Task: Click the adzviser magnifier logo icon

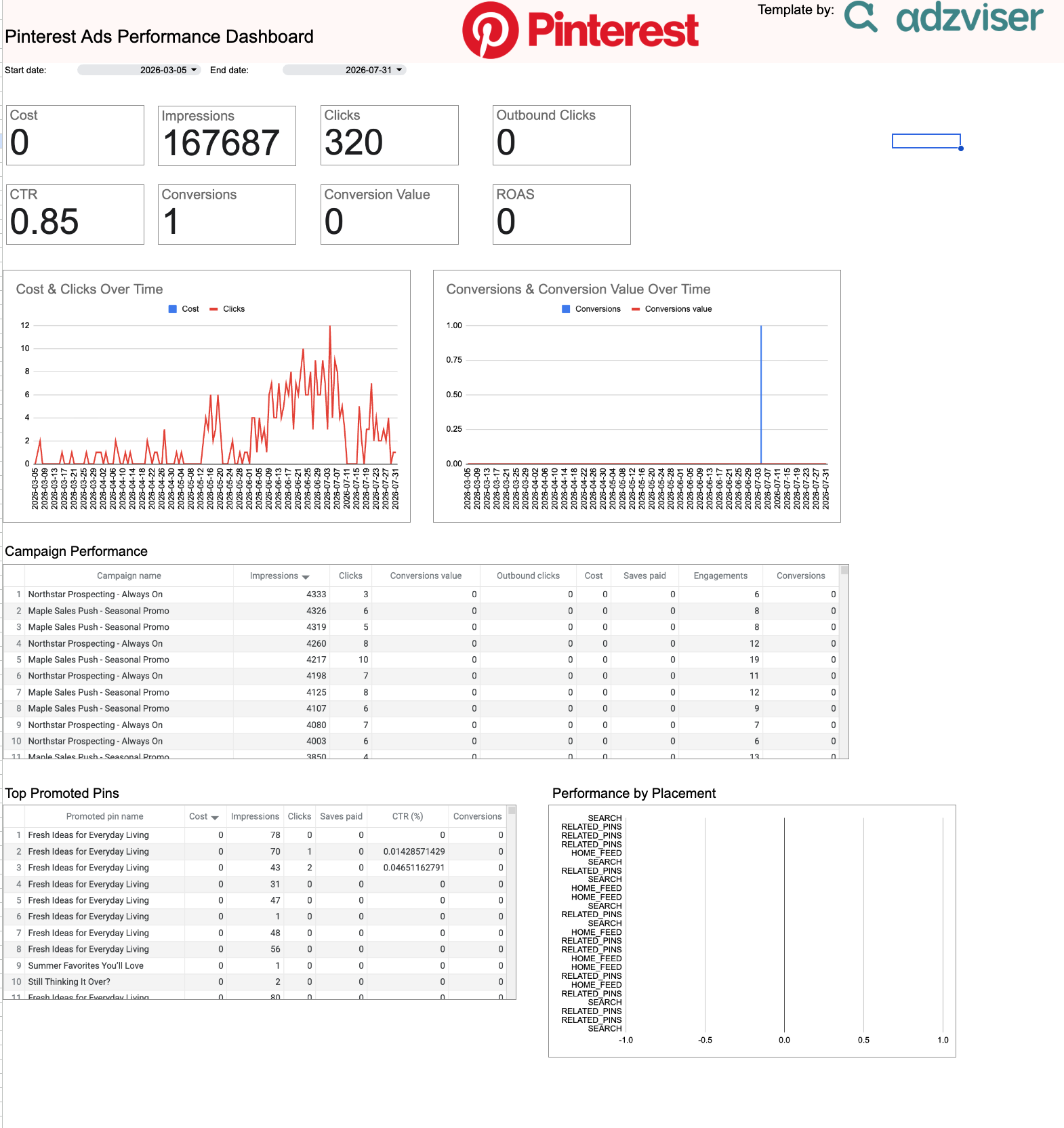Action: coord(861,17)
